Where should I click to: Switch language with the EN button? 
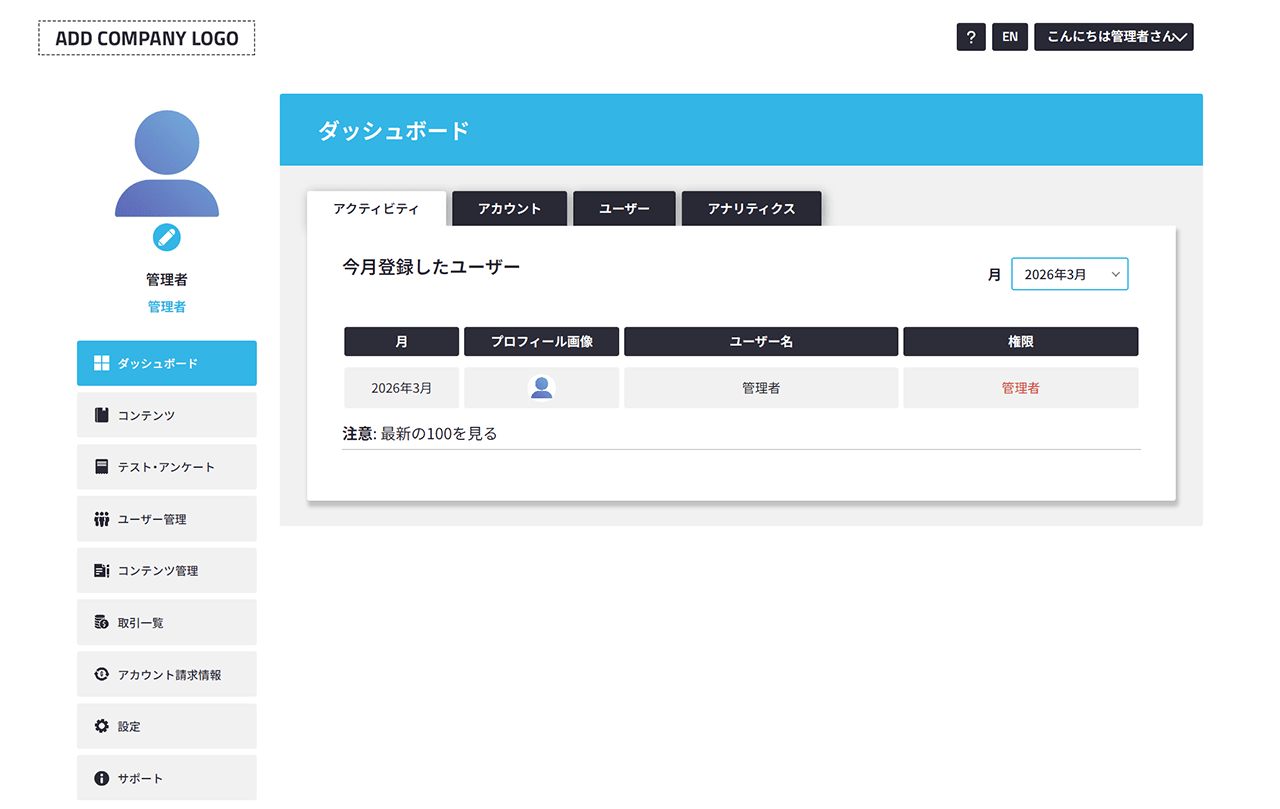1009,36
